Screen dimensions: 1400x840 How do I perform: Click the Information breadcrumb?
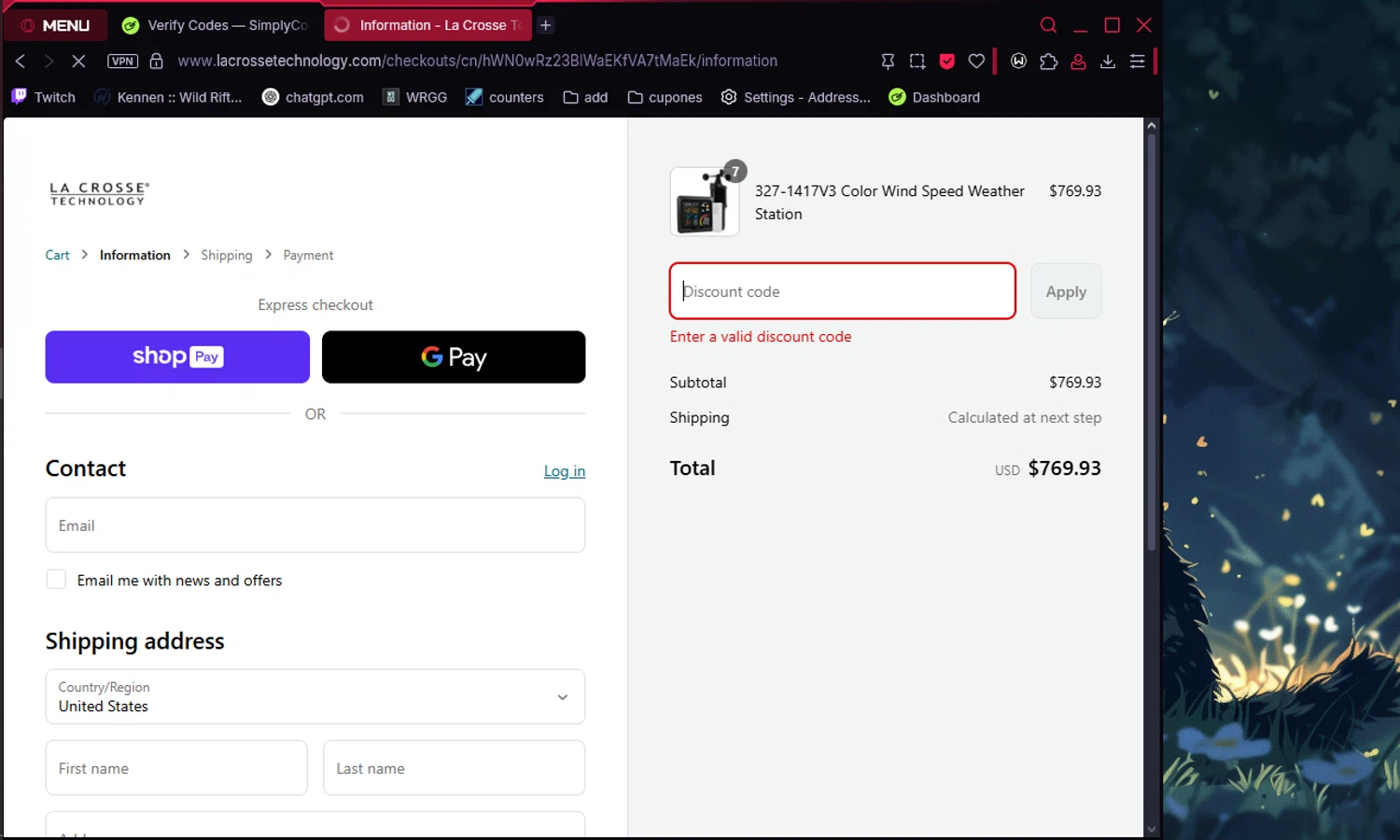point(134,255)
